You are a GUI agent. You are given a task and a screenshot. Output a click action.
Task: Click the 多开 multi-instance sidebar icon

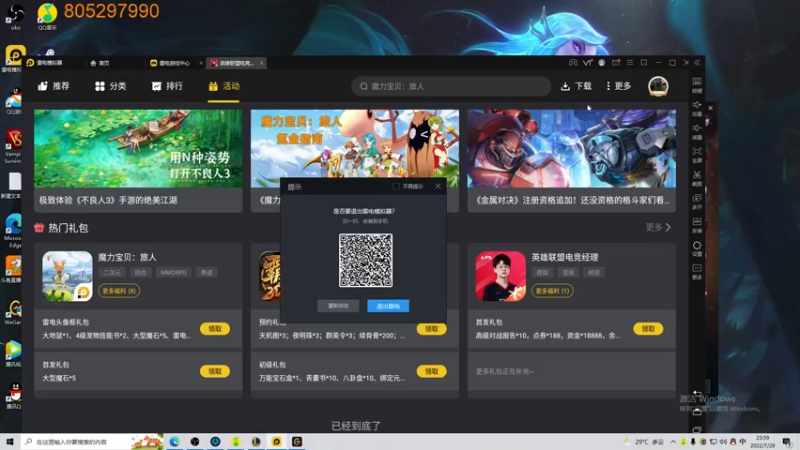[x=697, y=202]
